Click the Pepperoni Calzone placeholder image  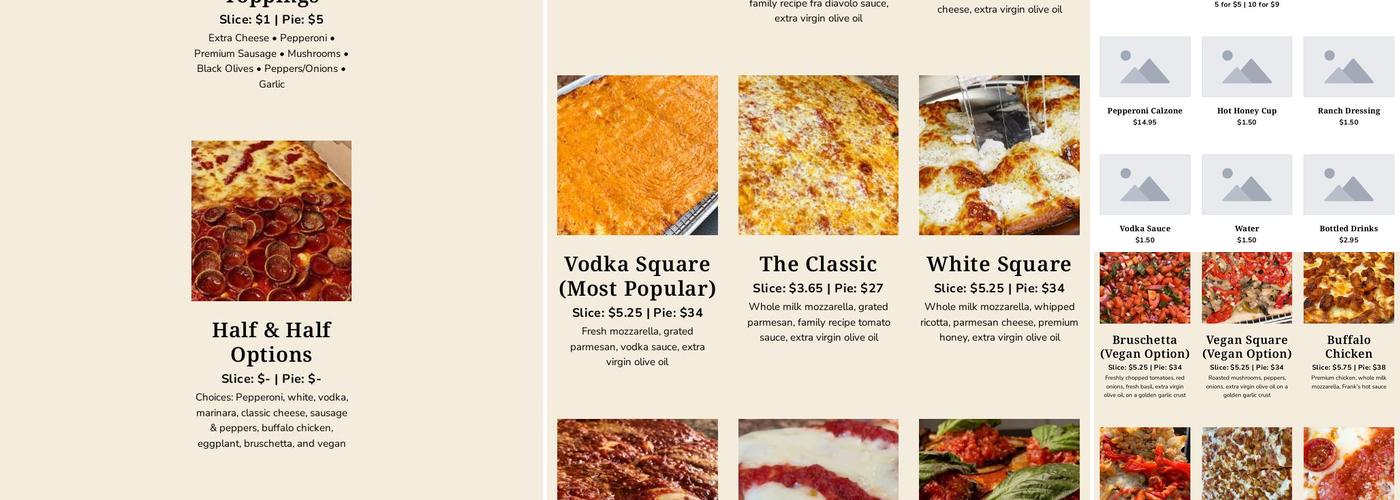coord(1145,67)
